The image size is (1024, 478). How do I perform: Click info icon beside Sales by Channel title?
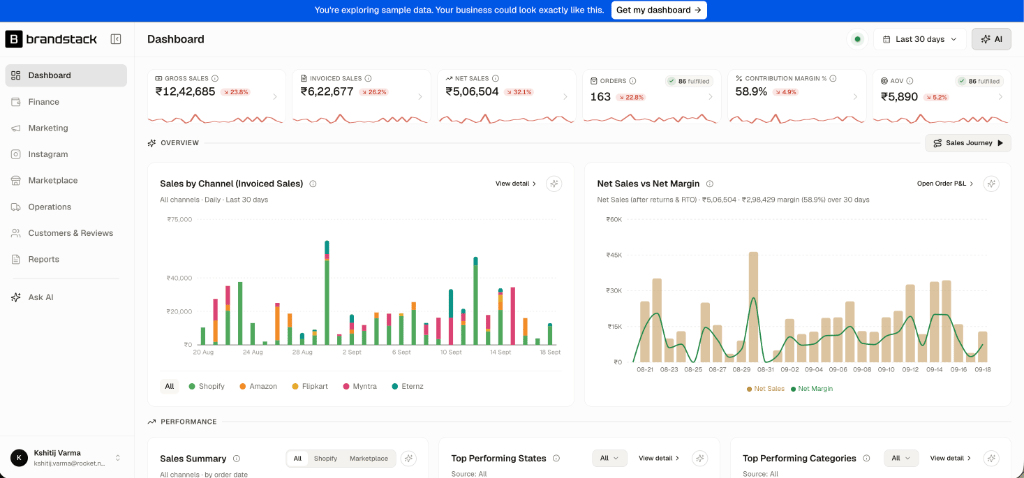(313, 184)
